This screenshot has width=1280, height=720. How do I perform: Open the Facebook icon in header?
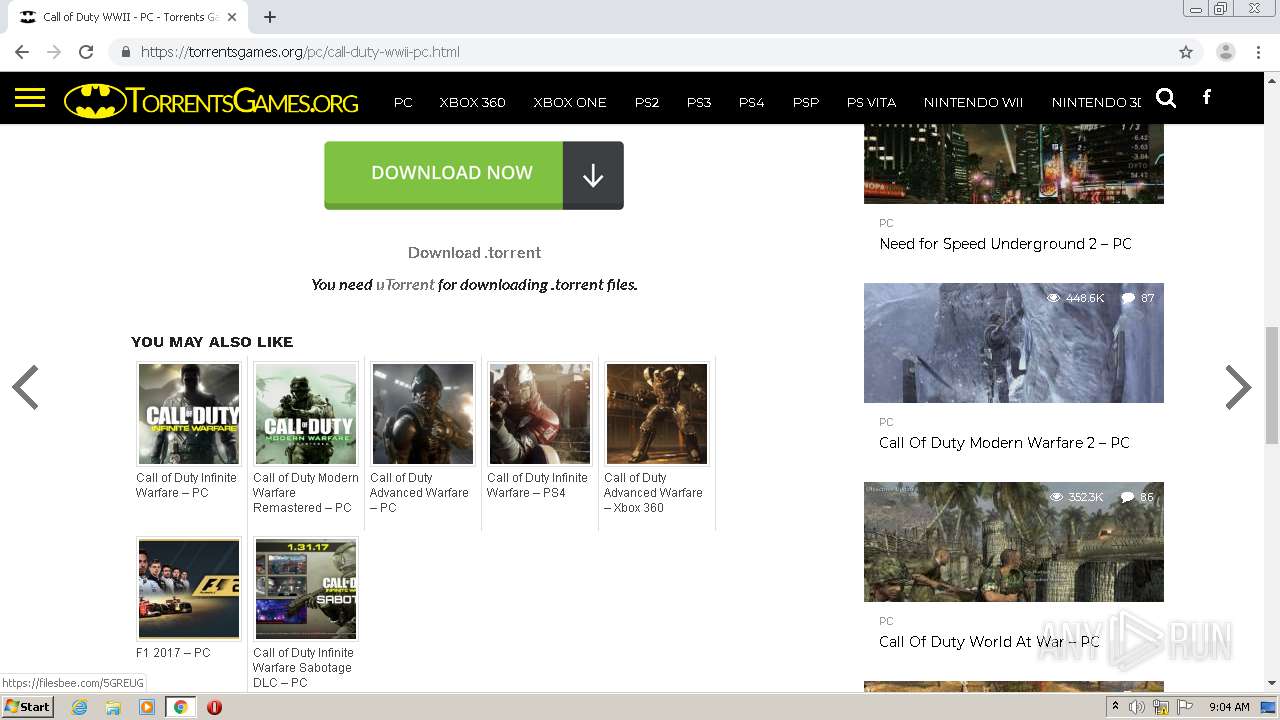(x=1207, y=97)
